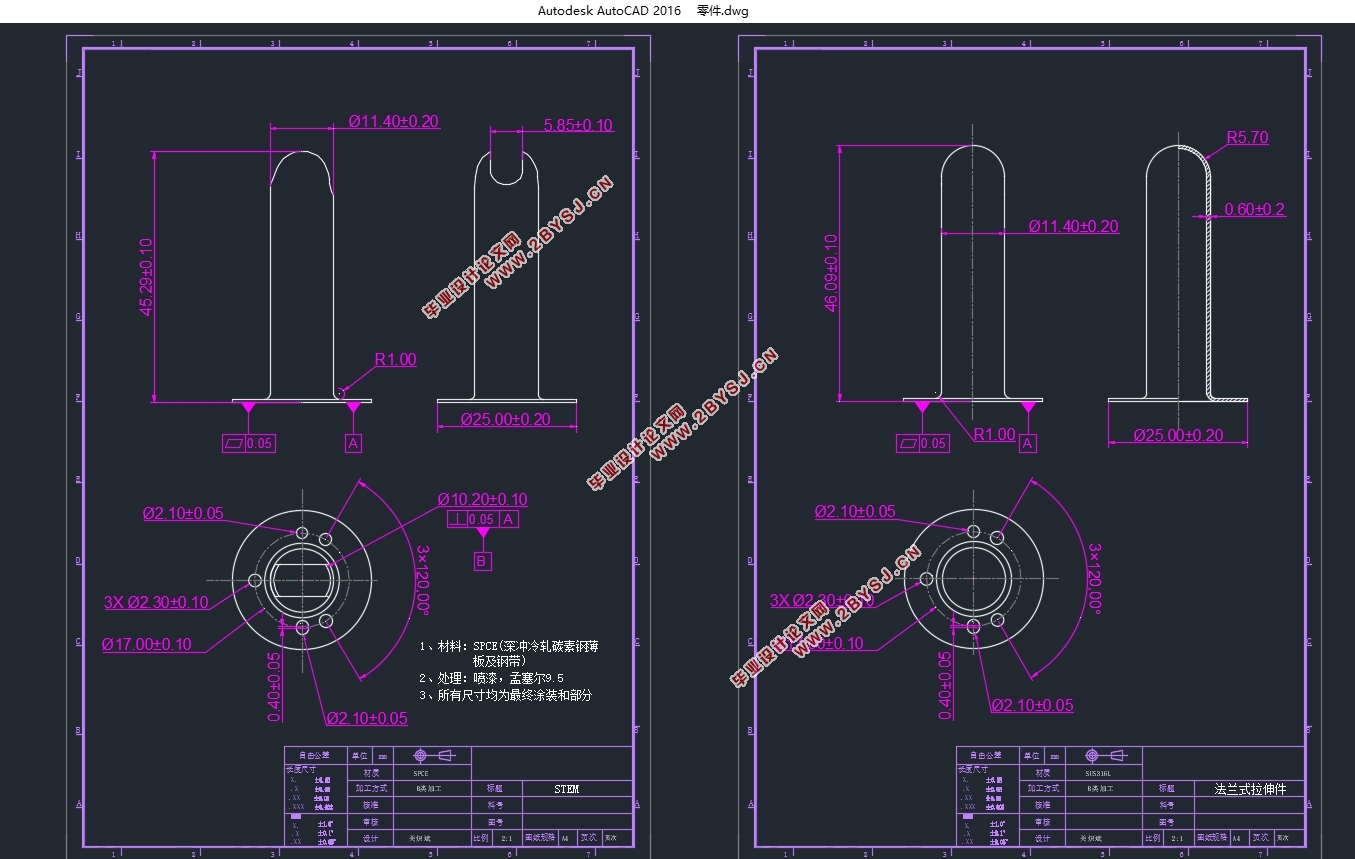1355x859 pixels.
Task: Select the 2:1 scale cell on STEM sheet
Action: 506,838
